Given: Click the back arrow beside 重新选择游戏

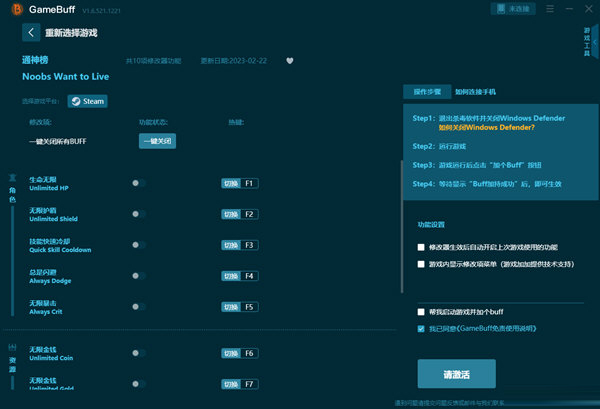Looking at the screenshot, I should (29, 32).
